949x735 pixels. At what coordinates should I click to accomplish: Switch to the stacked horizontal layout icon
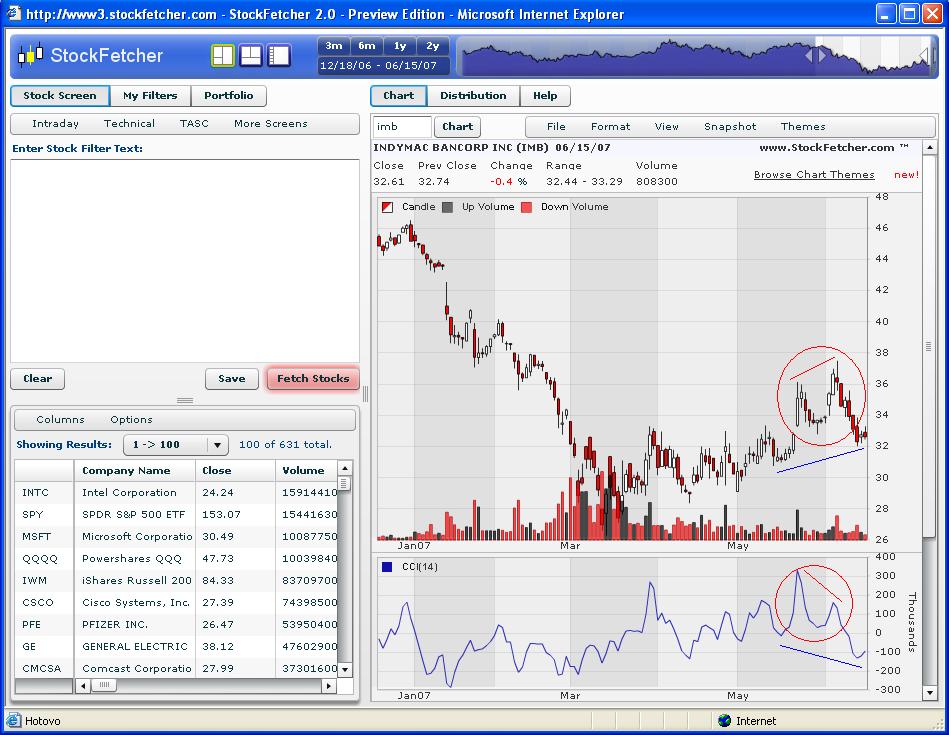pyautogui.click(x=250, y=55)
